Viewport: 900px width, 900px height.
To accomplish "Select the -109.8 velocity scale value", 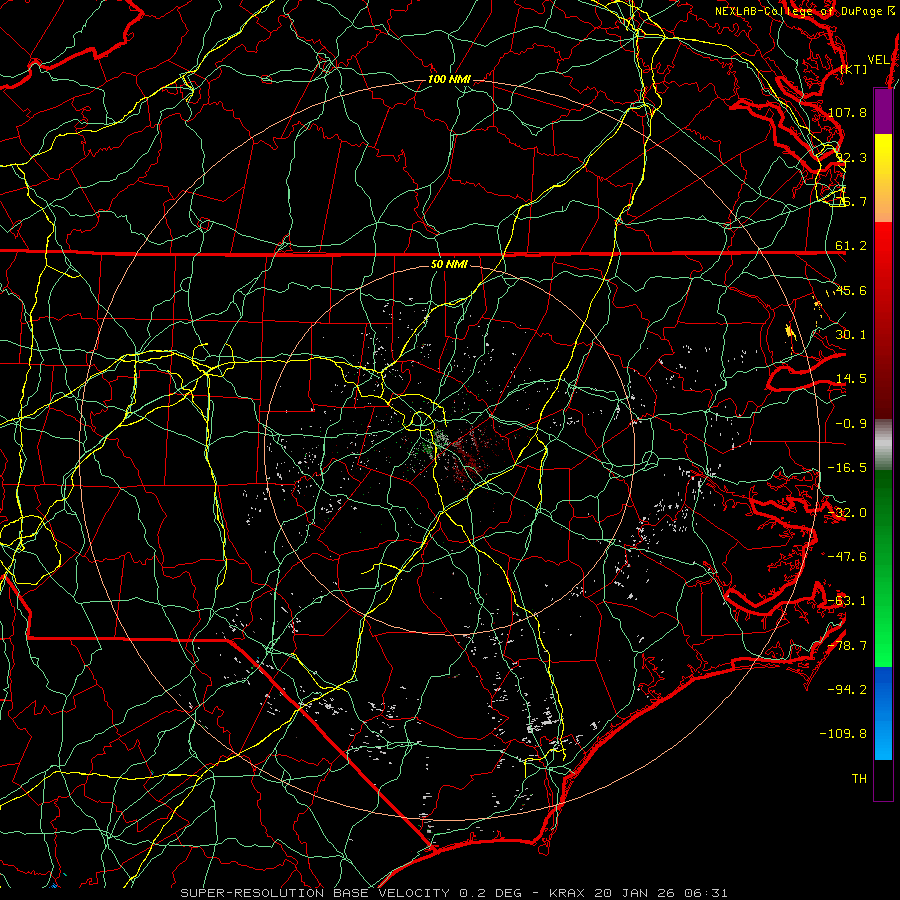I will [x=844, y=734].
